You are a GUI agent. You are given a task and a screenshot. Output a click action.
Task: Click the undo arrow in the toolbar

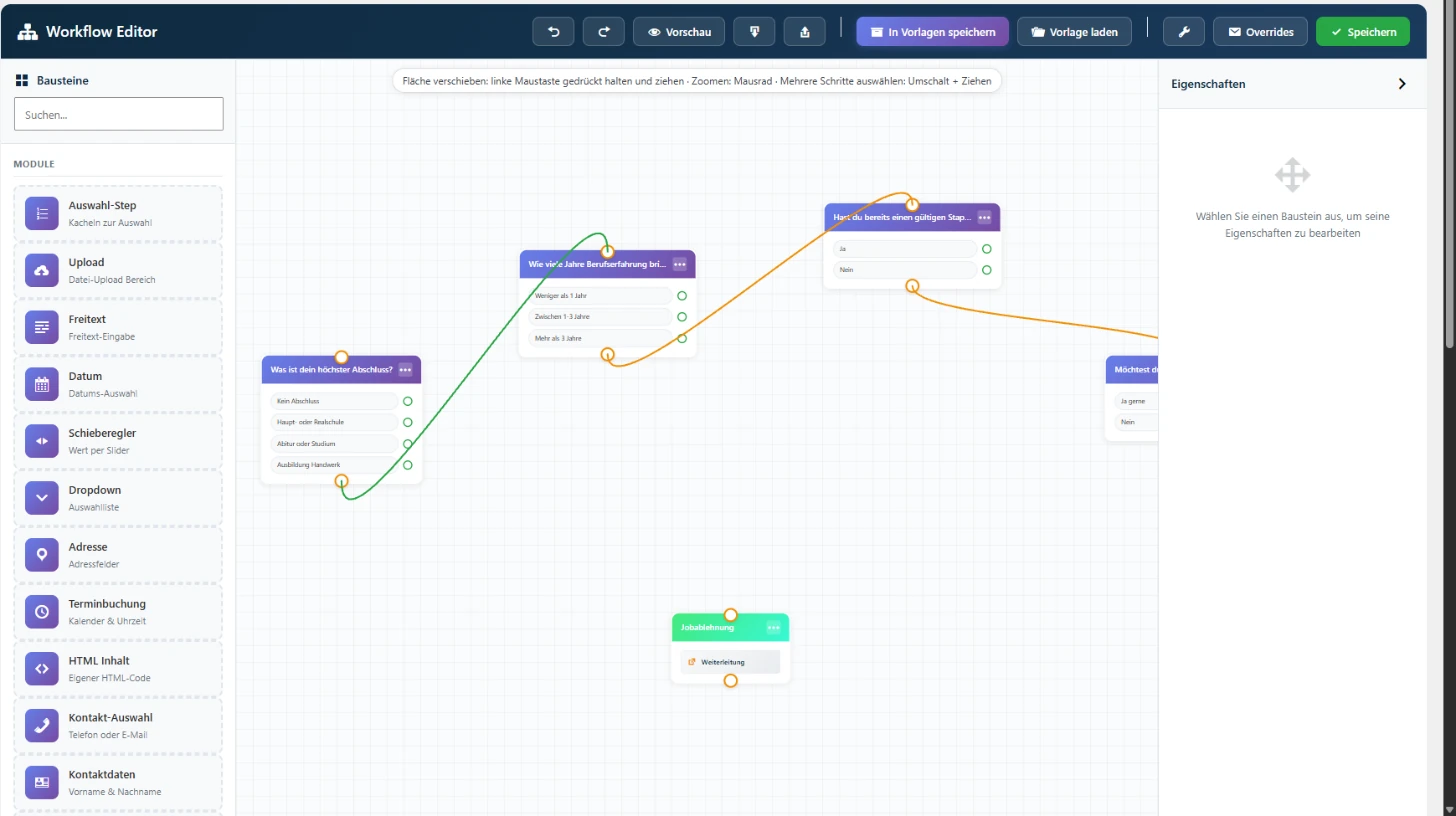pos(554,32)
